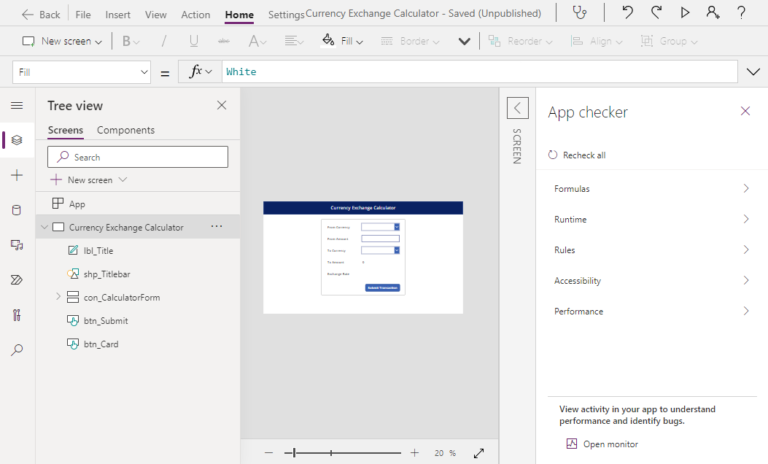
Task: Open the Data sources sidebar icon
Action: pyautogui.click(x=16, y=210)
